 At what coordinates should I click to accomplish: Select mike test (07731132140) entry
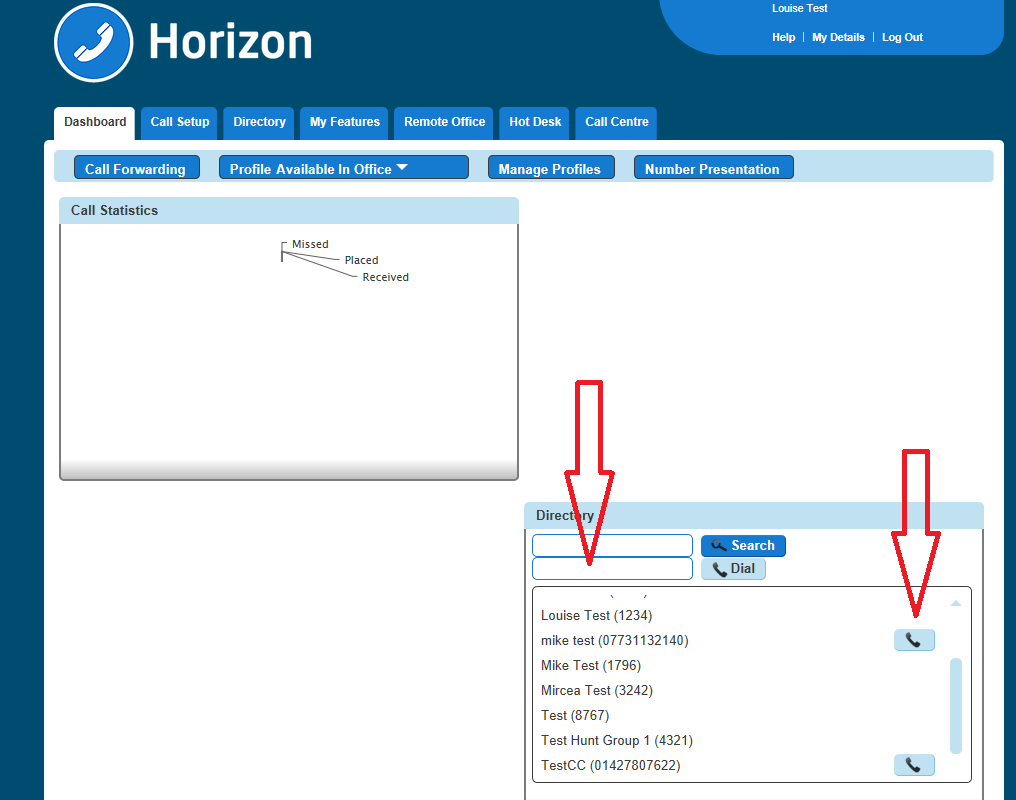point(614,640)
